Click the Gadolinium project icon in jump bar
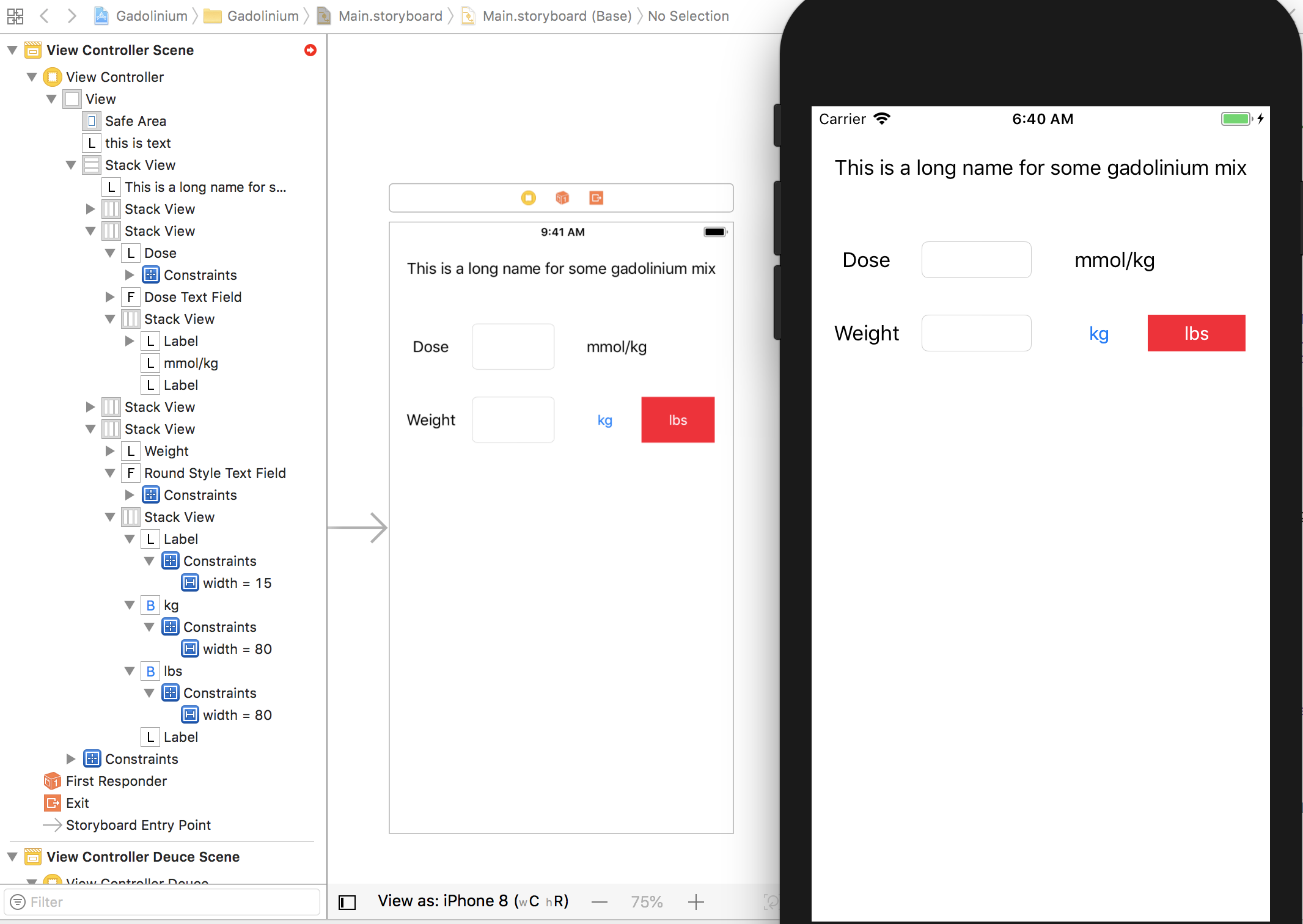This screenshot has height=924, width=1303. (x=101, y=16)
